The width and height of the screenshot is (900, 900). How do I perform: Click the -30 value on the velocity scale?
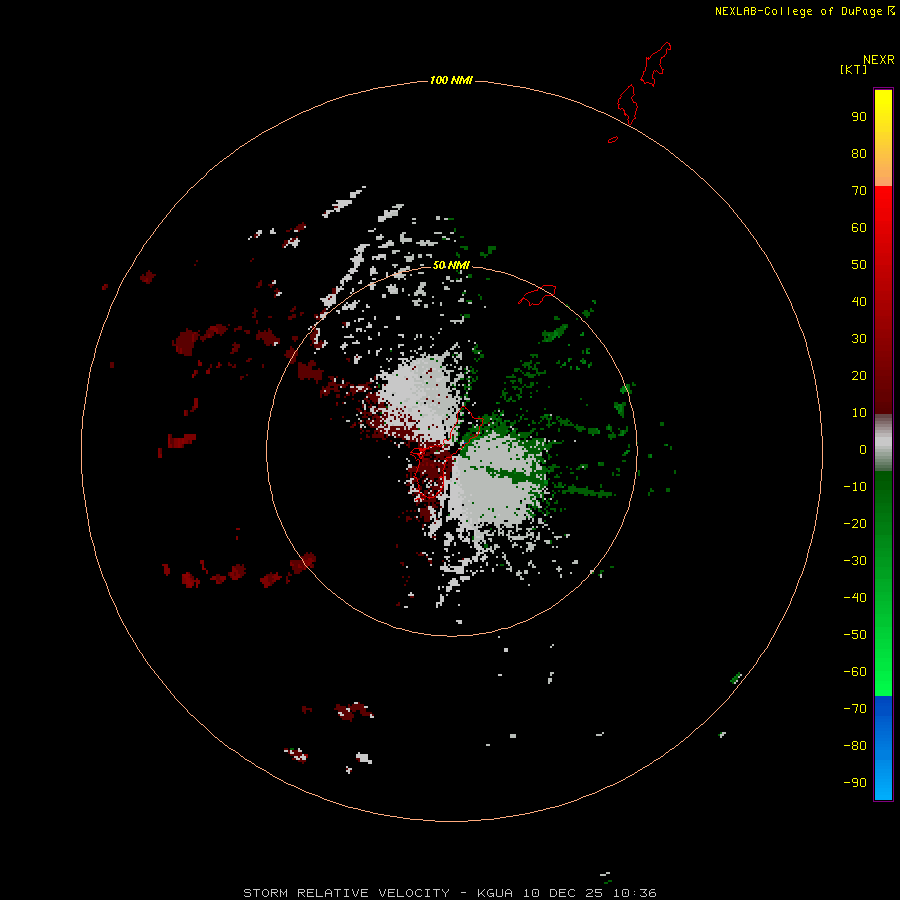tap(855, 560)
